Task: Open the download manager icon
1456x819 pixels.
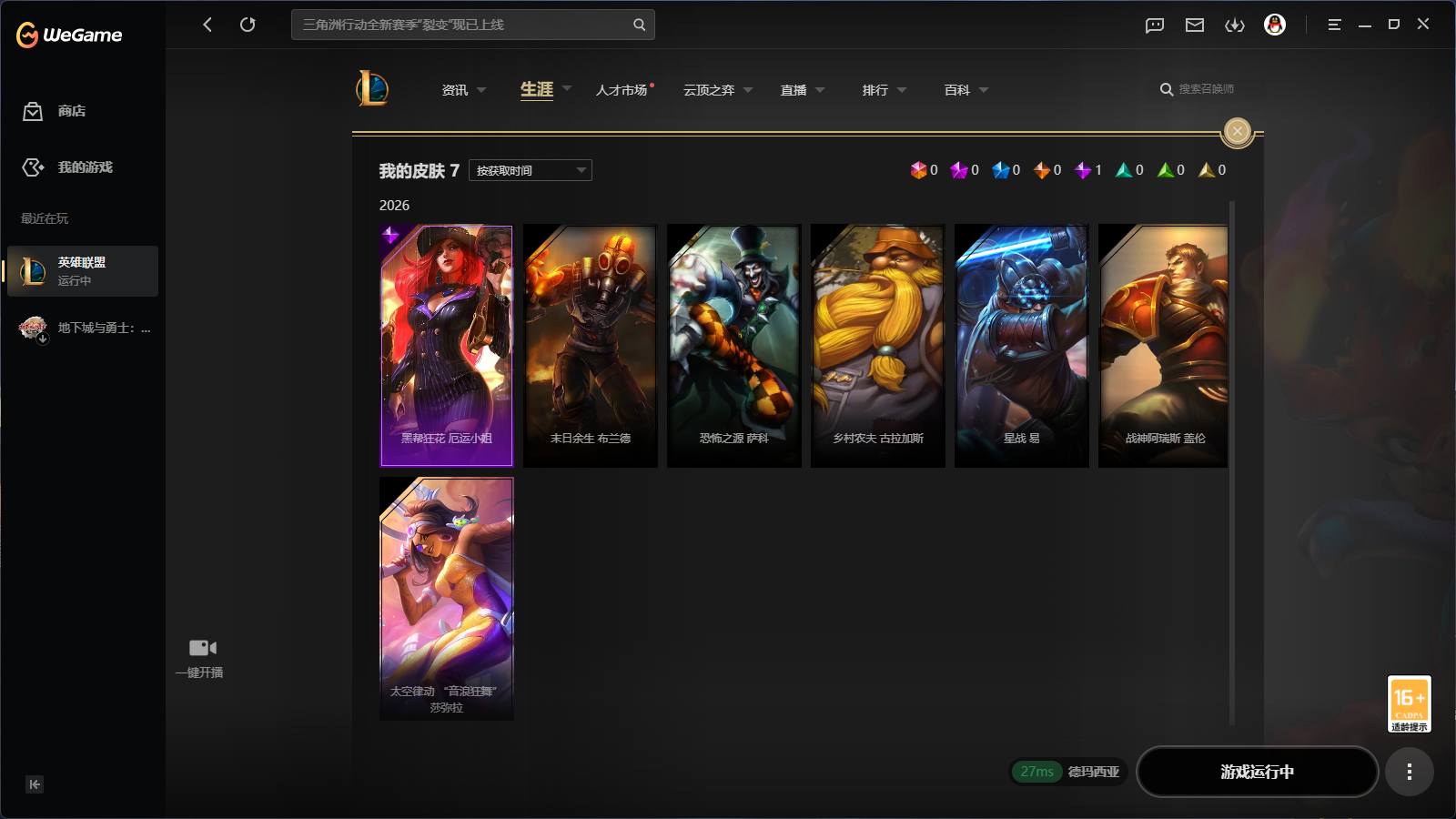Action: [x=1235, y=25]
